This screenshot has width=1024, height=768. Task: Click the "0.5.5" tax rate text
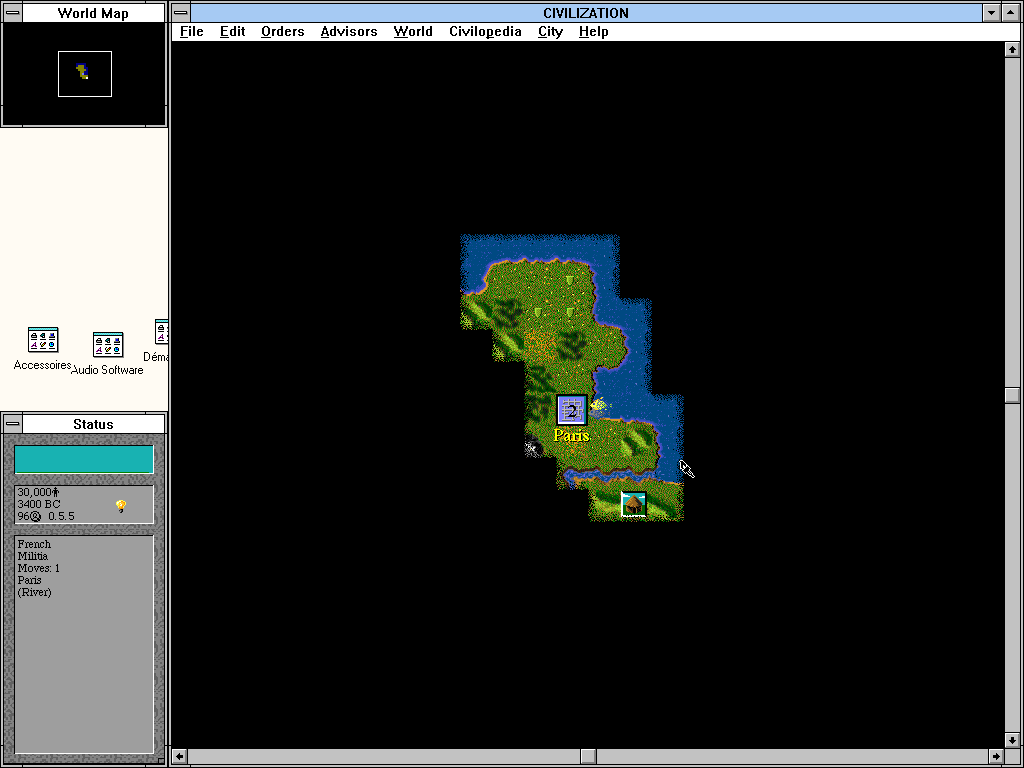pos(61,516)
